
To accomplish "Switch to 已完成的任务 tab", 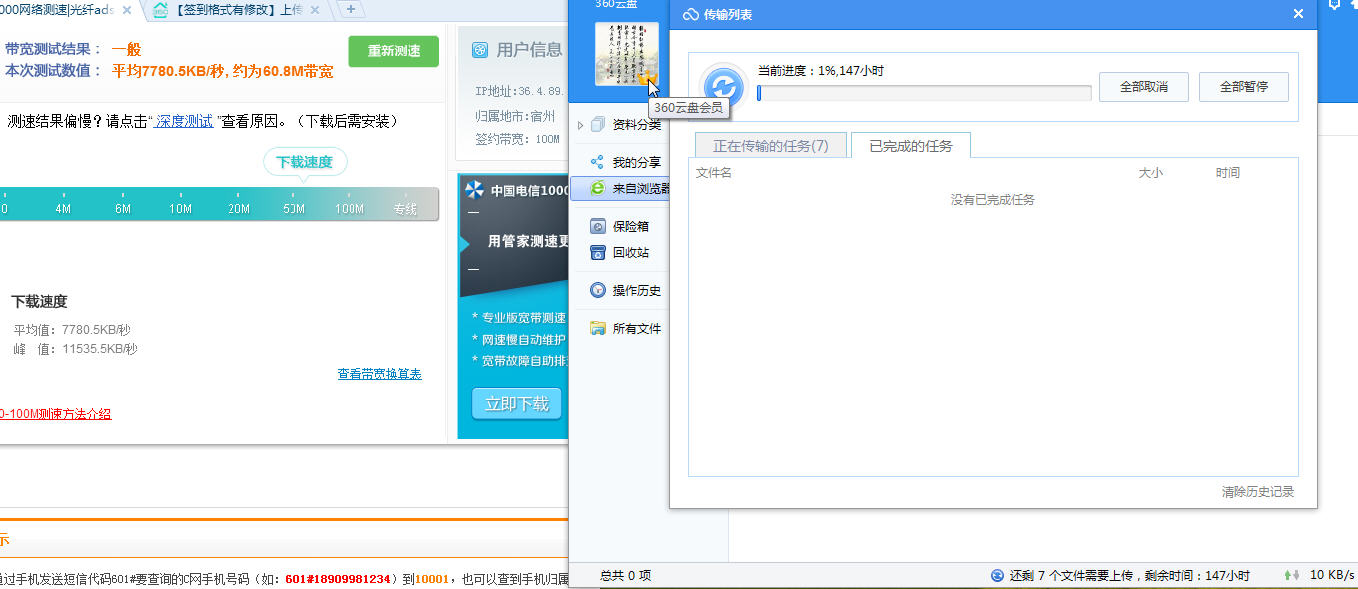I will pos(911,146).
